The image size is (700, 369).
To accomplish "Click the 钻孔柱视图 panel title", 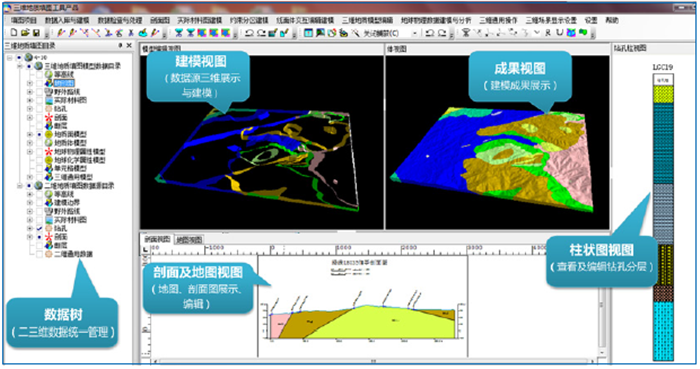I will pyautogui.click(x=630, y=48).
